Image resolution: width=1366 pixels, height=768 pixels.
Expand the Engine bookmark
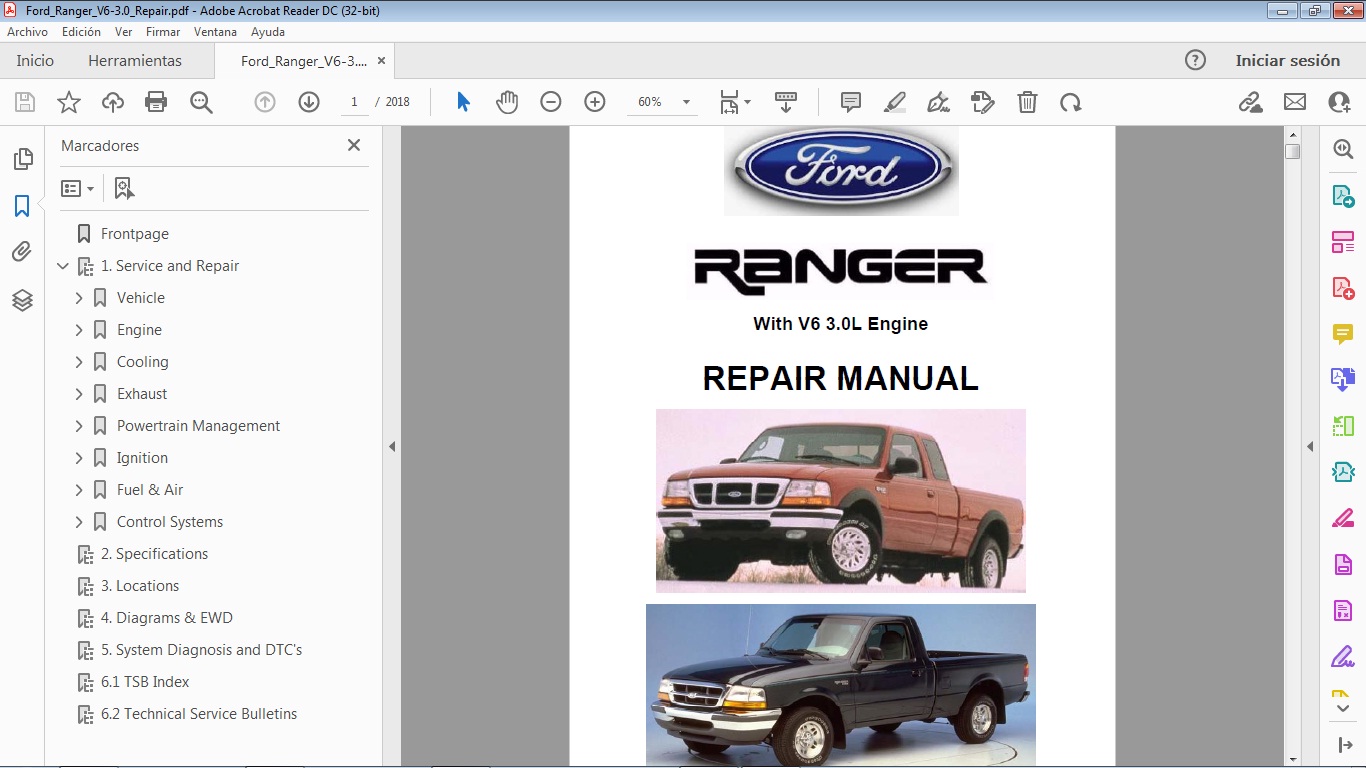[x=81, y=329]
